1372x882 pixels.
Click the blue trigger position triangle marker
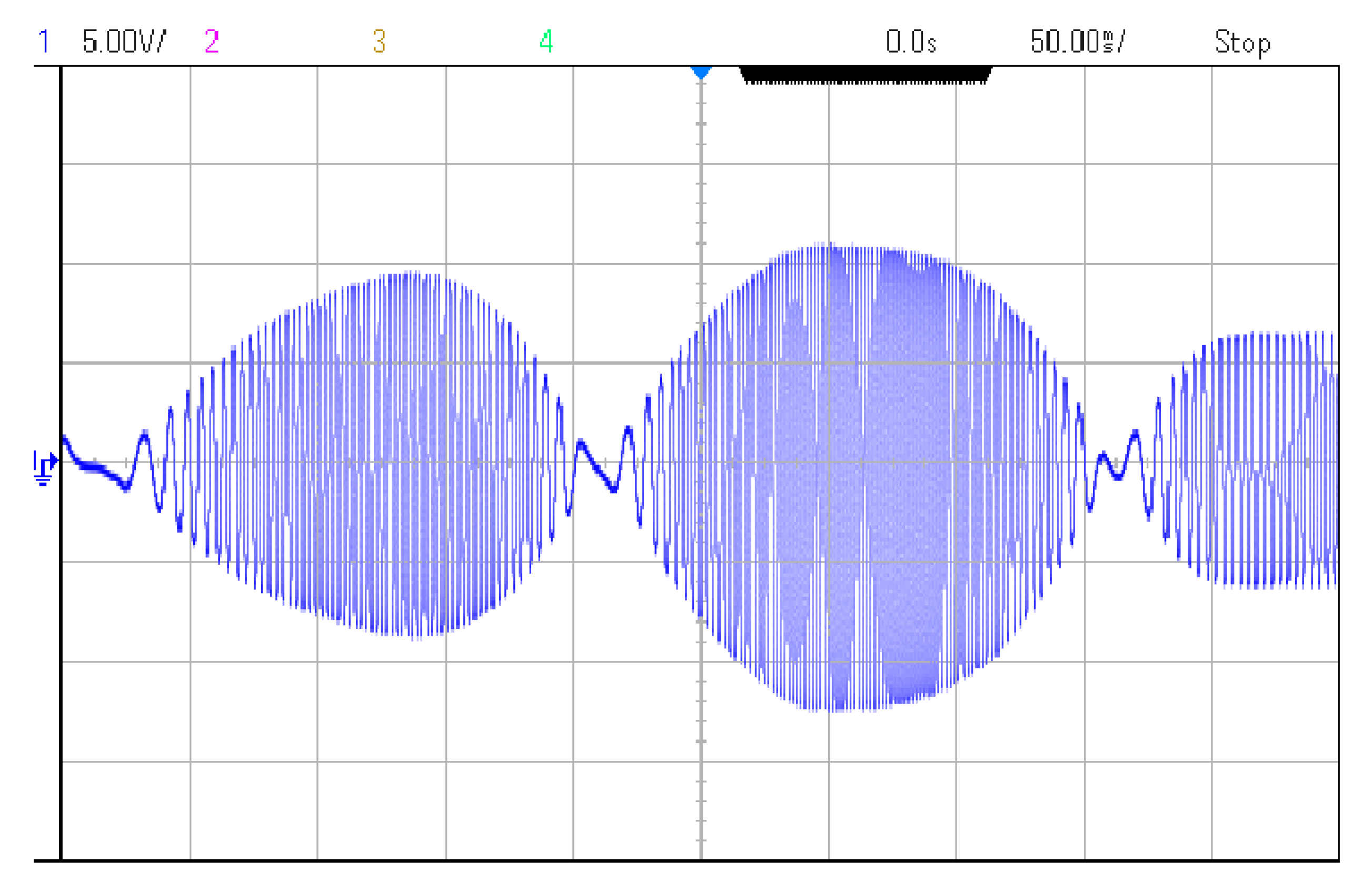(701, 73)
